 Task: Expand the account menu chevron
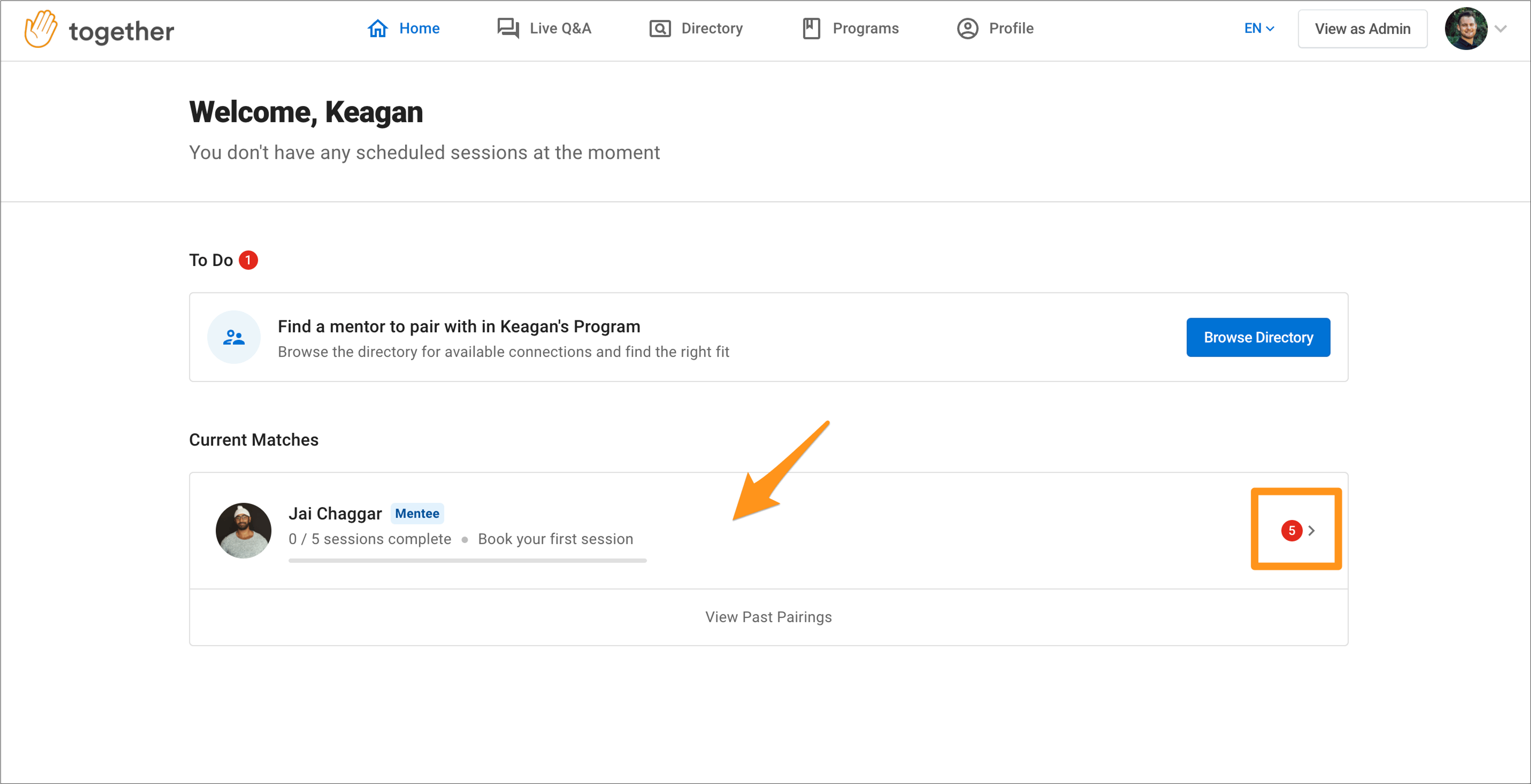click(1501, 29)
